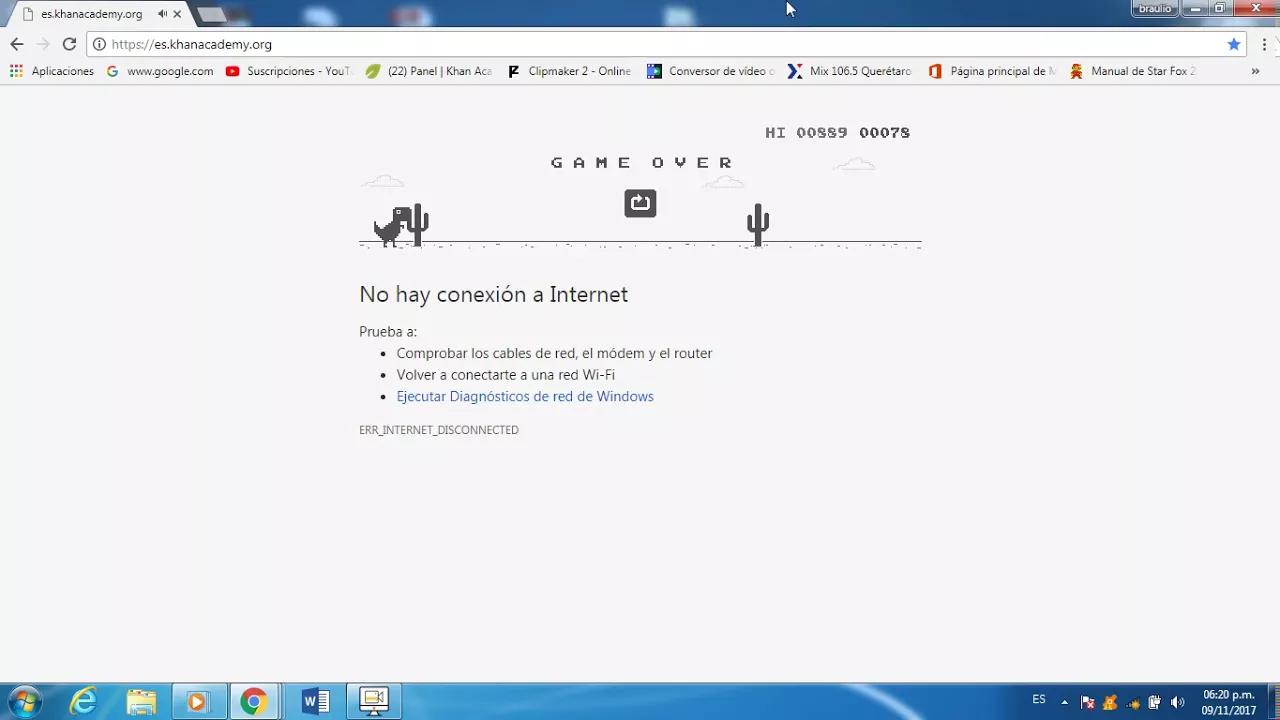Click the dino game restart button
This screenshot has height=720, width=1280.
tap(640, 203)
